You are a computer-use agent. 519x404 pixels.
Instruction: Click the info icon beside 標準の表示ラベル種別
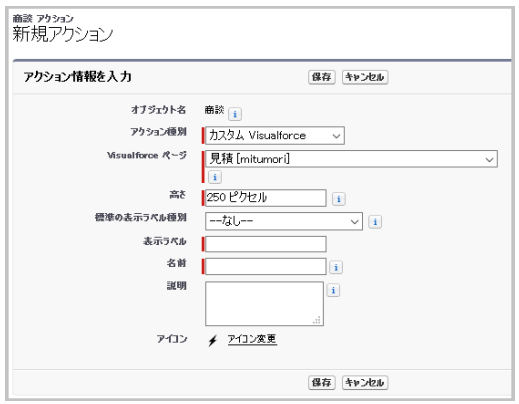click(x=375, y=222)
